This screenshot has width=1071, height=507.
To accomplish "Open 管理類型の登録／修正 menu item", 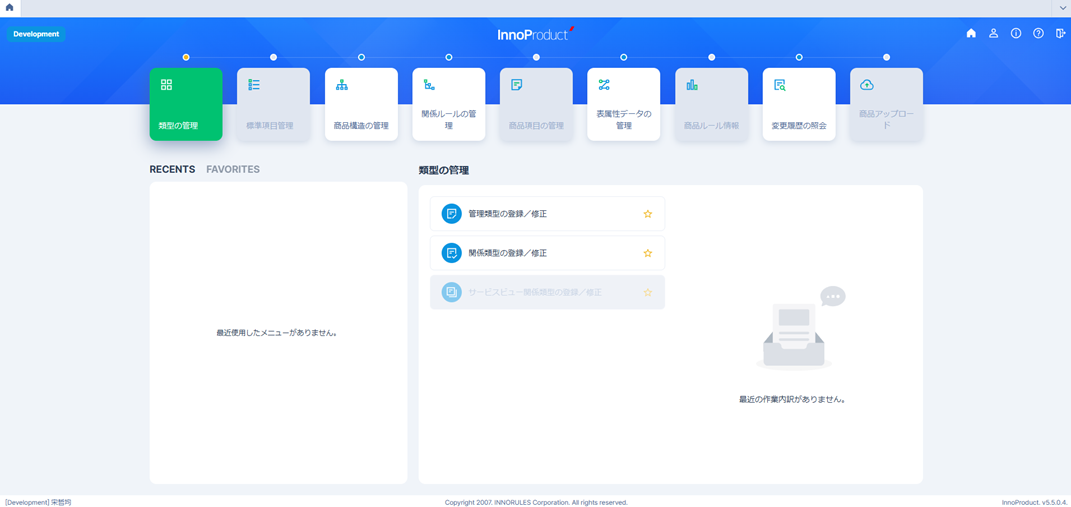I will click(x=508, y=214).
